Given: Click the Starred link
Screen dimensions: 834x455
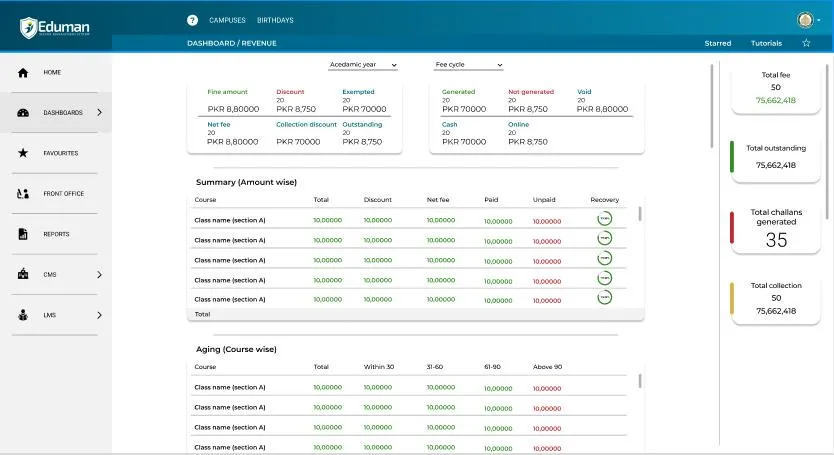Looking at the screenshot, I should [717, 43].
